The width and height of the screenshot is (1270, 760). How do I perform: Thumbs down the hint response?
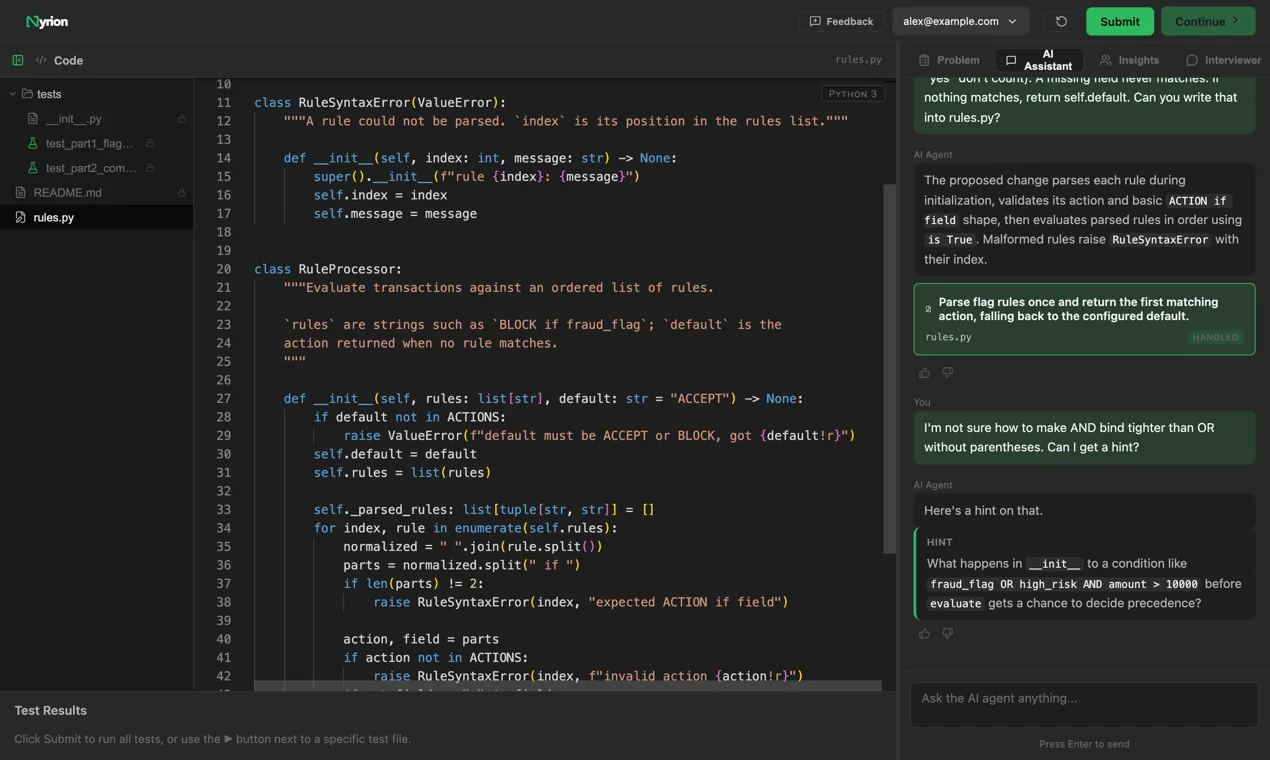point(947,633)
